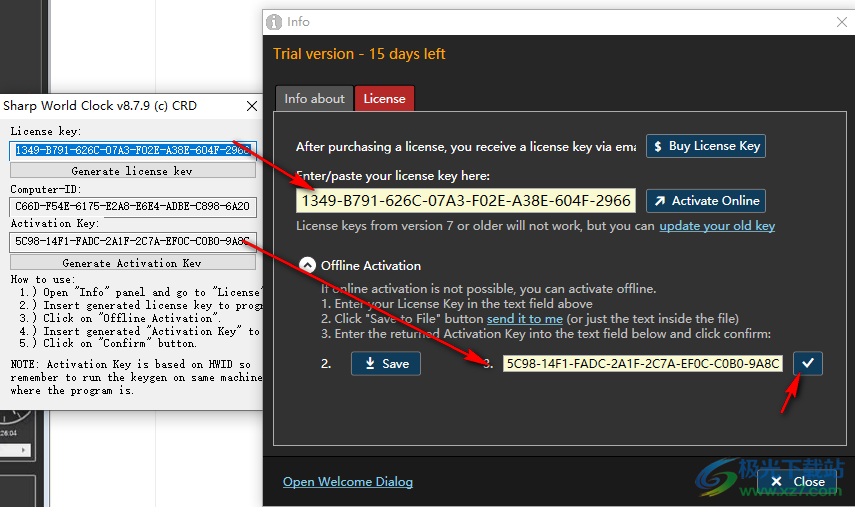This screenshot has width=855, height=507.
Task: Click the 'Sharp World Clock v8.7.9 (c) CRD' title
Action: (x=100, y=106)
